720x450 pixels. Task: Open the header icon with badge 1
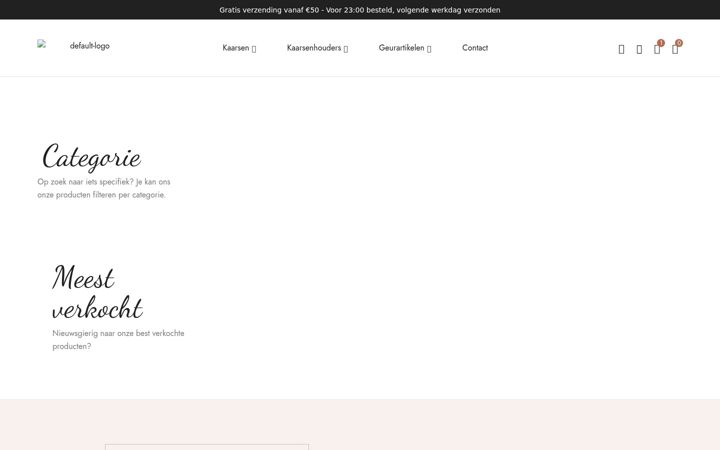tap(657, 49)
